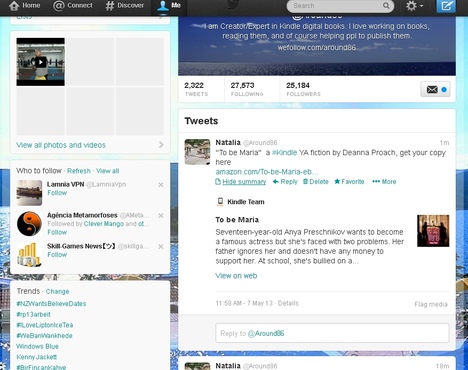This screenshot has width=468, height=370.
Task: Open Skill-Games News coins avatar
Action: pyautogui.click(x=29, y=255)
